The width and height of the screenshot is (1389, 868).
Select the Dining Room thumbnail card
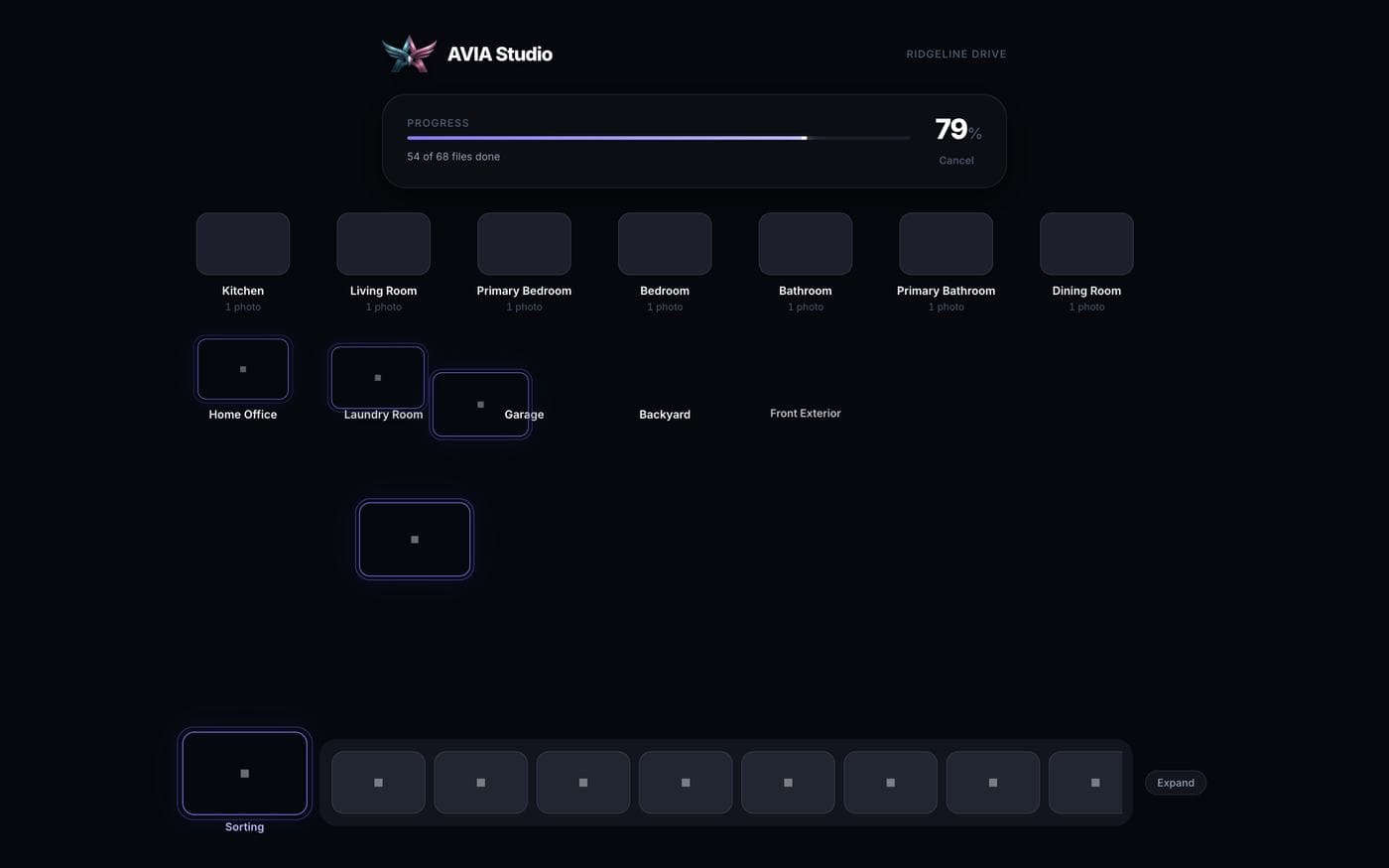click(x=1086, y=244)
